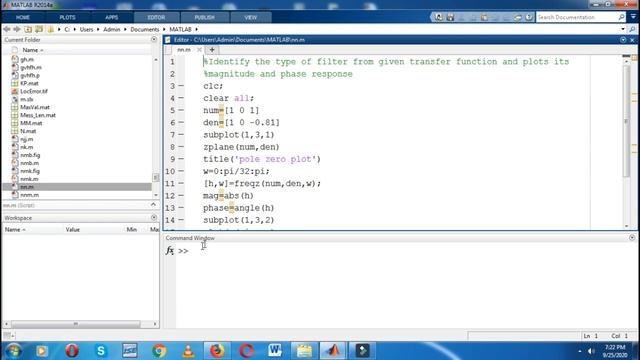Open the help question mark icon

click(x=529, y=17)
